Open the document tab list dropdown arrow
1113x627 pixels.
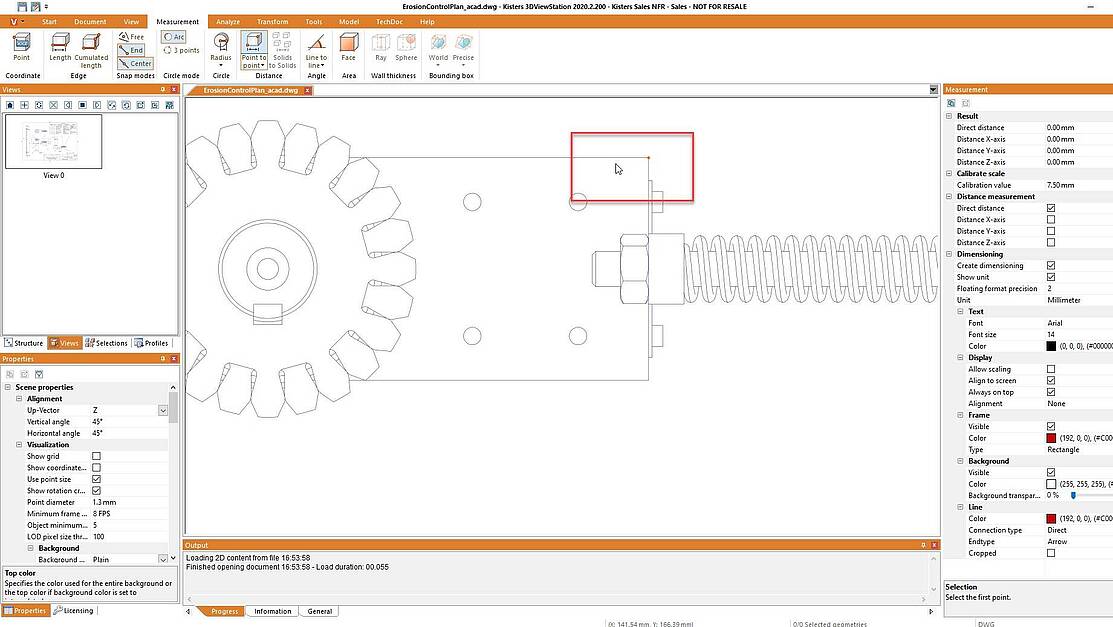[x=933, y=90]
